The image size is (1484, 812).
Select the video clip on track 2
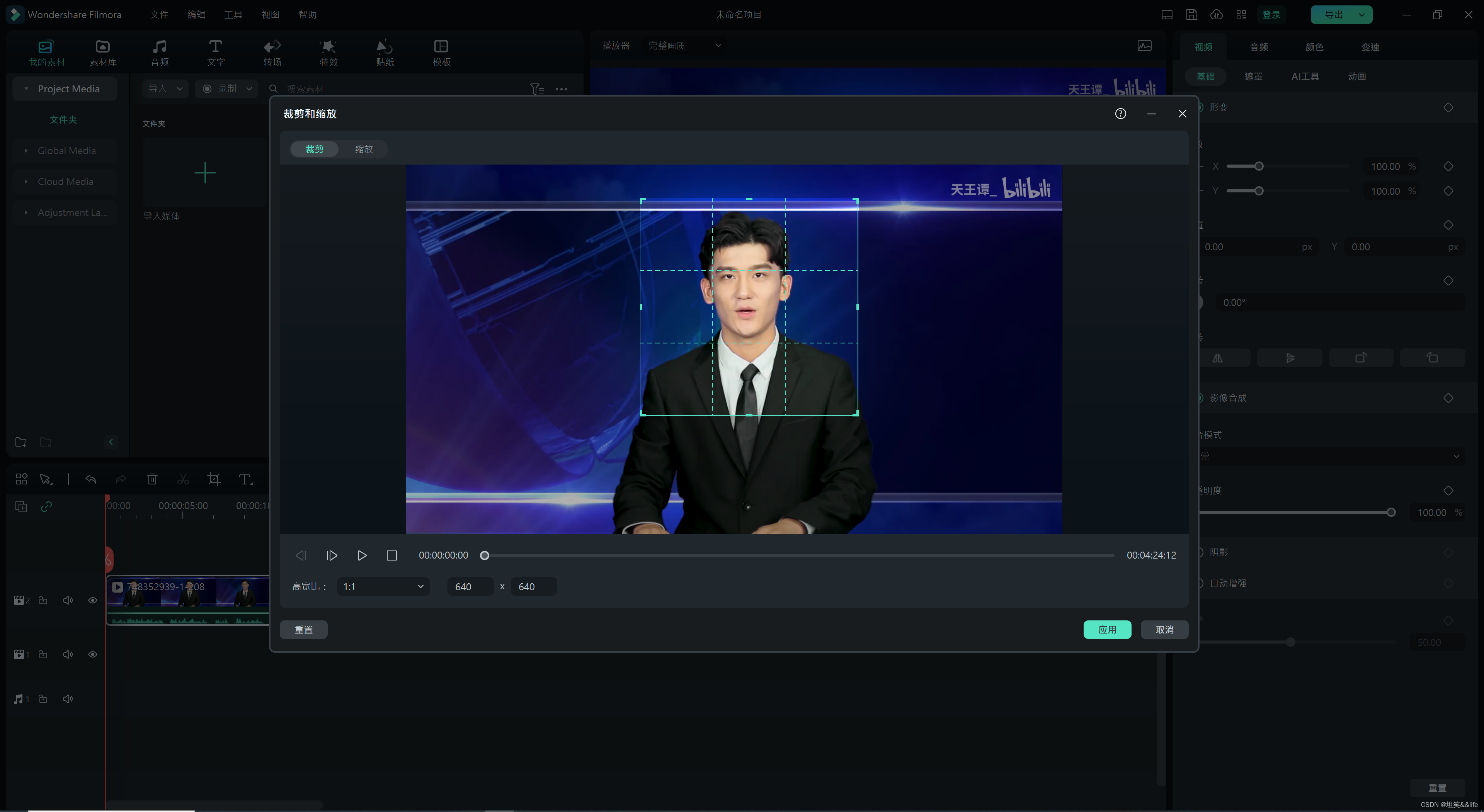(x=188, y=600)
